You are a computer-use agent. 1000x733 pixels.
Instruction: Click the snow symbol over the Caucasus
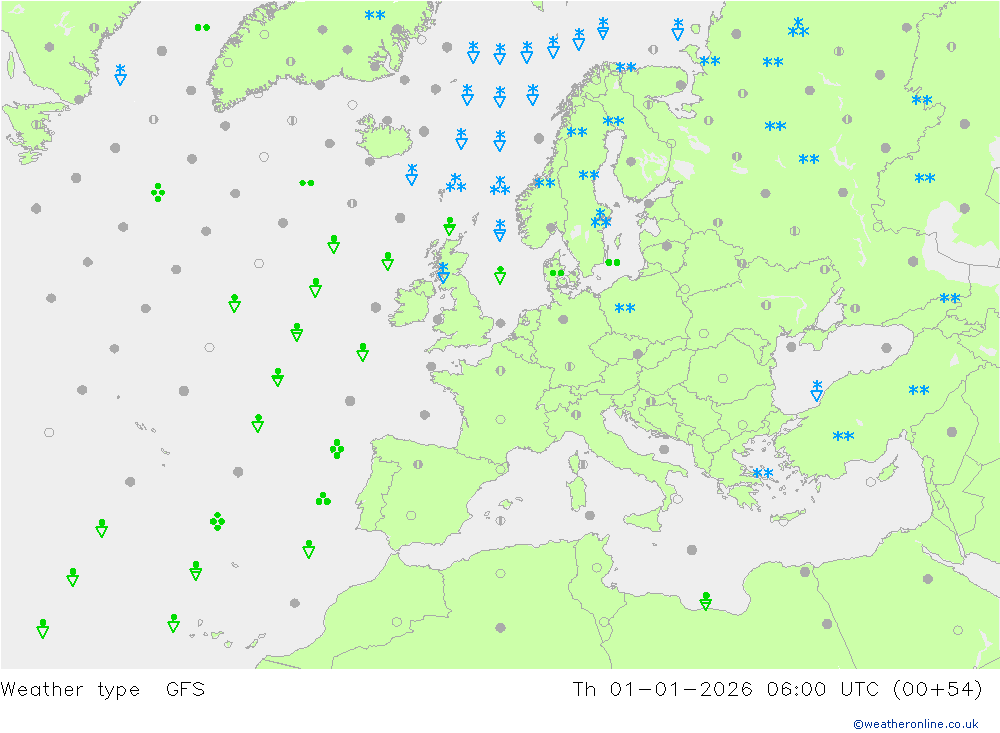click(x=950, y=299)
